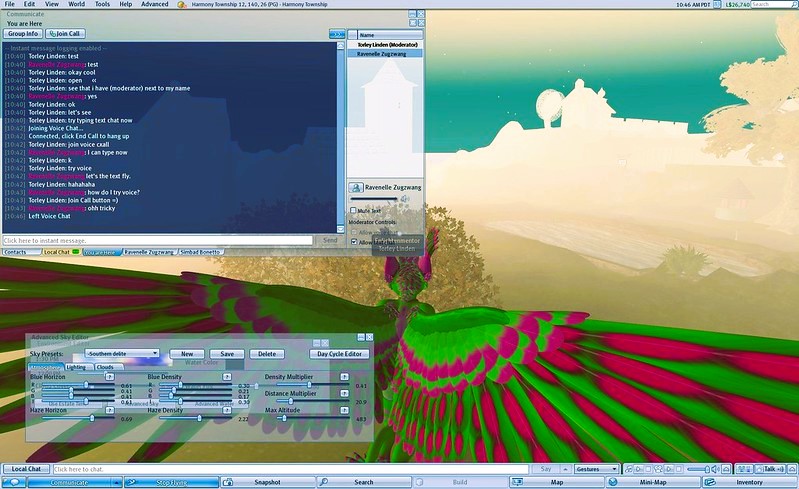
Task: Click the chat bubble icon beside Communicate
Action: 14,482
